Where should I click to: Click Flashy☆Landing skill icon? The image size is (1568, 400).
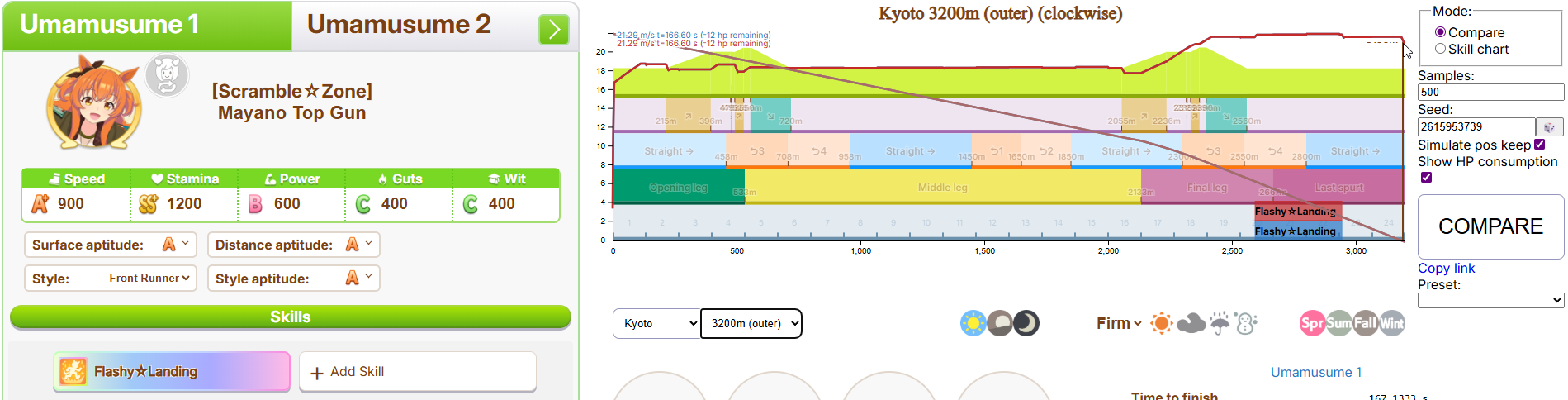[x=73, y=372]
